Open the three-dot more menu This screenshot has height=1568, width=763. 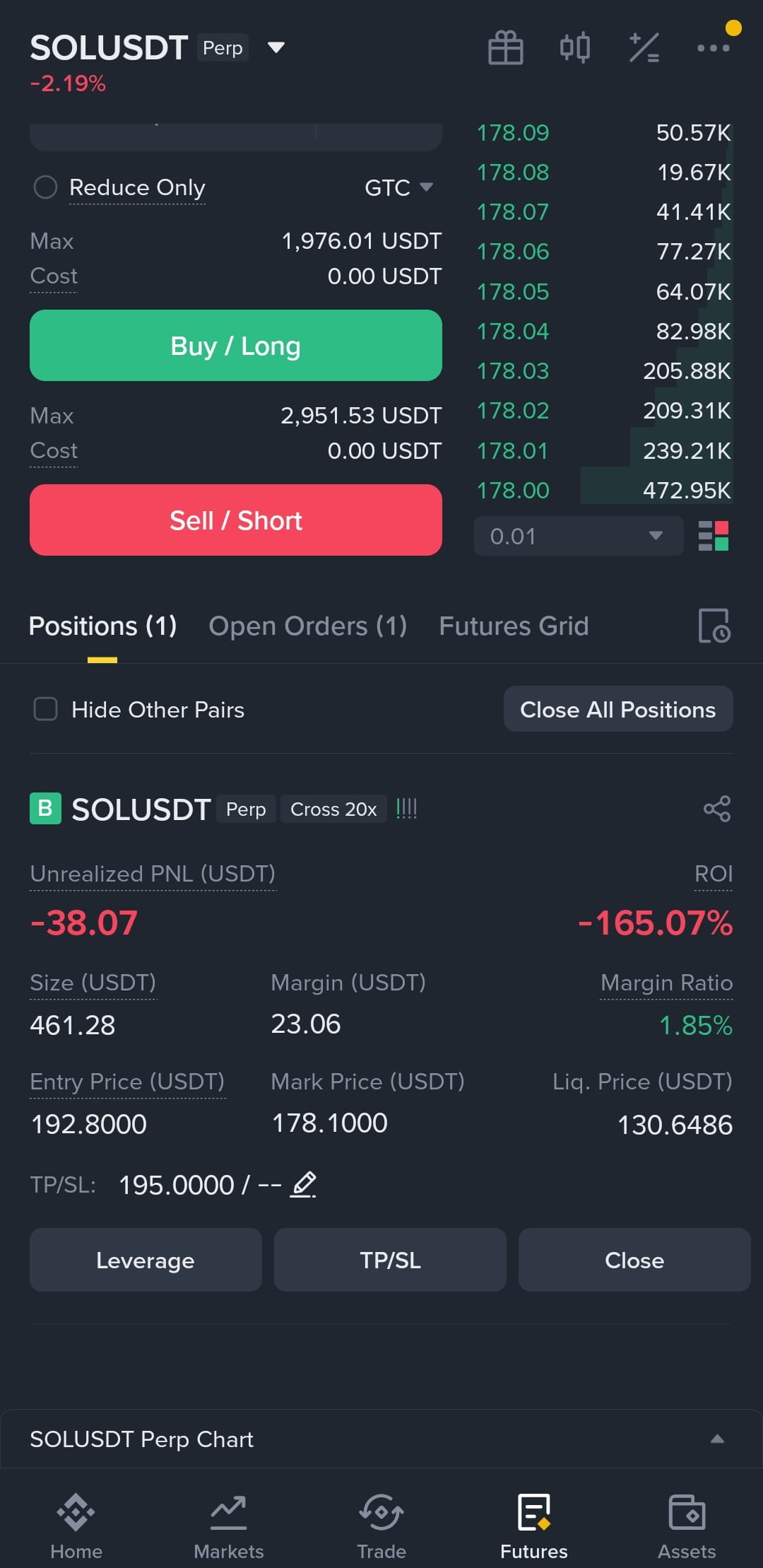pyautogui.click(x=714, y=48)
